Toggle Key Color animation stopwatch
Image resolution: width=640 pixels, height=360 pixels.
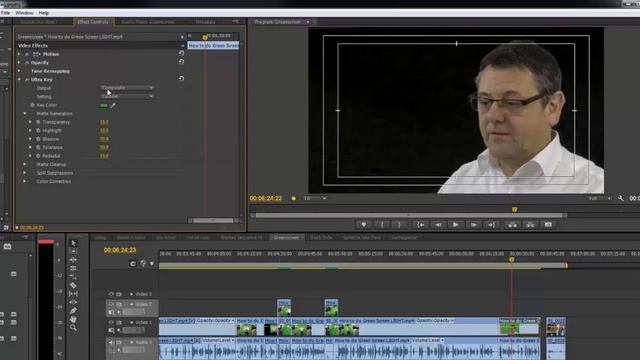pos(33,105)
